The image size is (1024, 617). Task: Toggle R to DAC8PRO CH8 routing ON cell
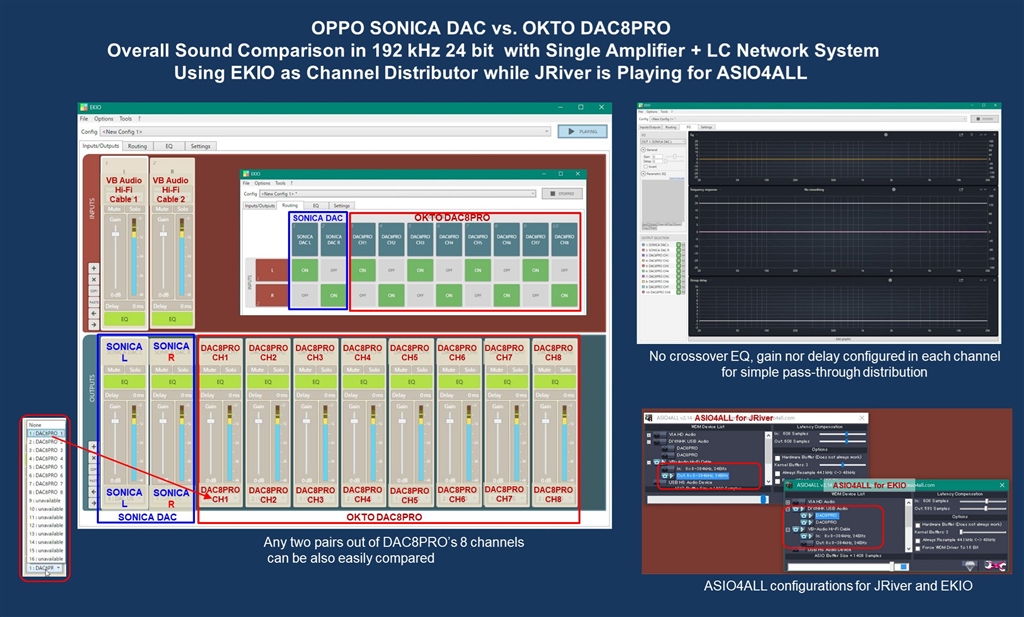[564, 295]
